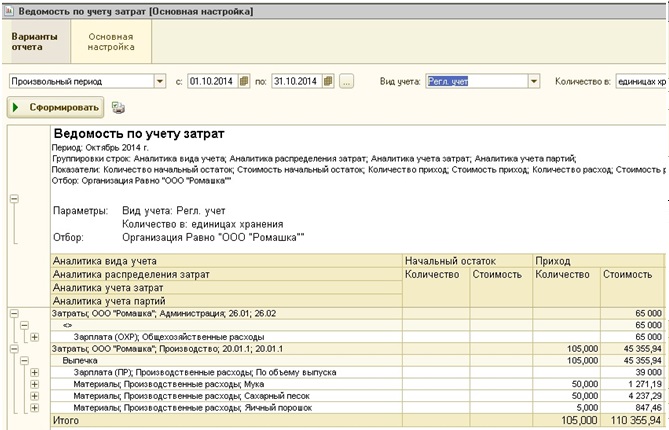Click the Выпечка row text
Screen dimensions: 669x430
tap(80, 361)
